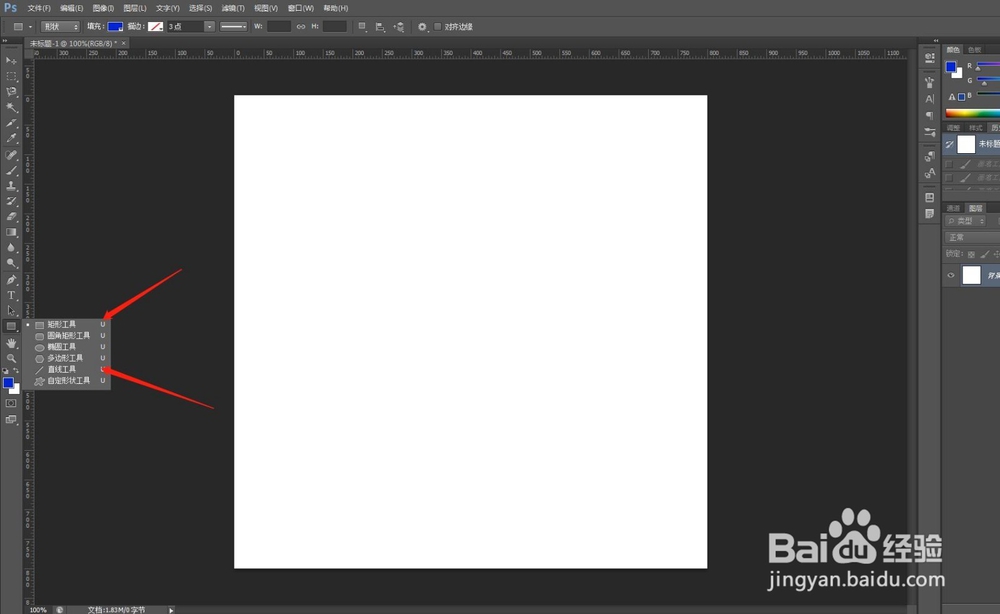Toggle lock image pixels brush icon
The image size is (1000, 614).
point(984,254)
